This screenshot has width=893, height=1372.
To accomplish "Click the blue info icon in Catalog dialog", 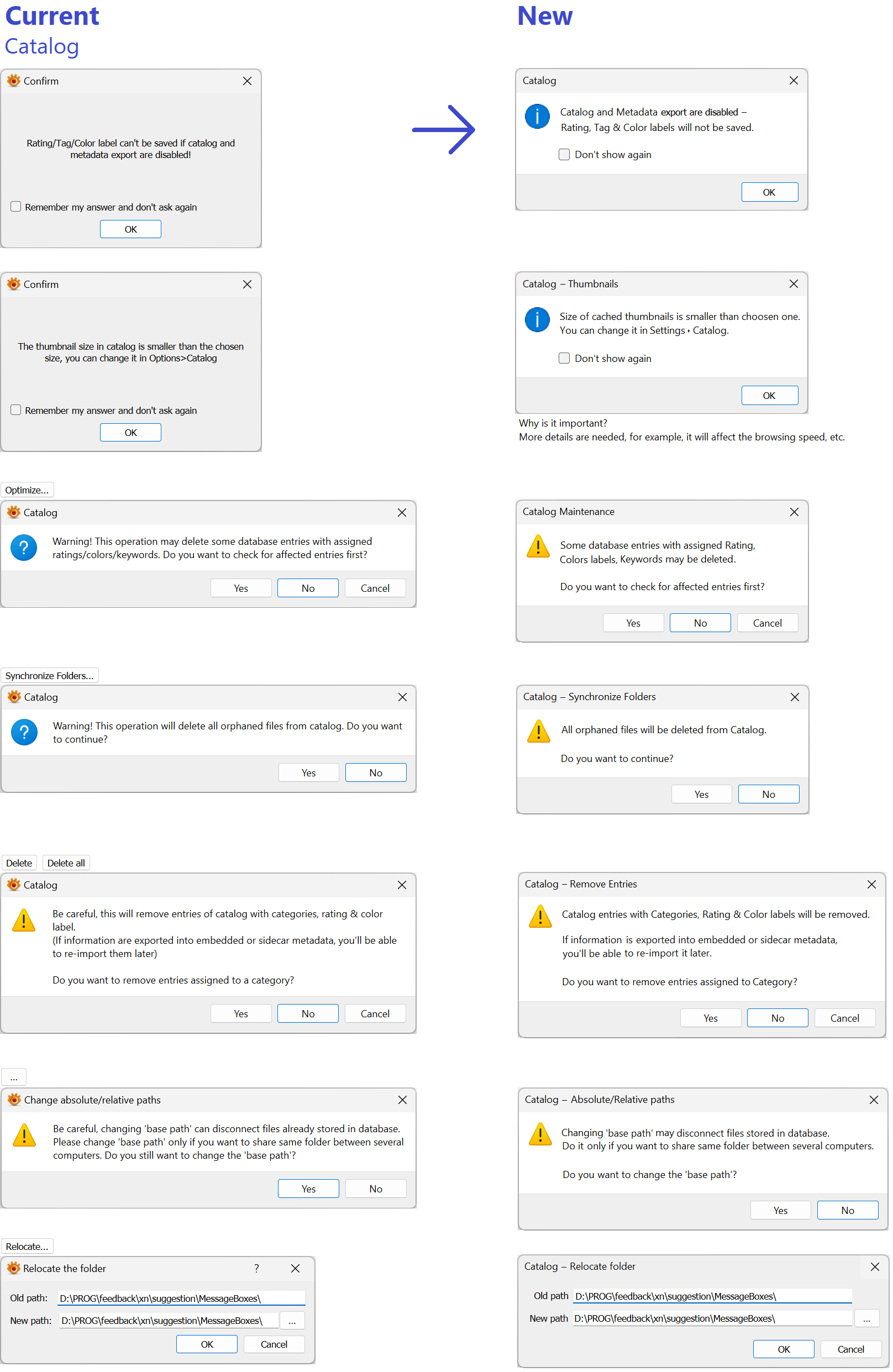I will (537, 117).
